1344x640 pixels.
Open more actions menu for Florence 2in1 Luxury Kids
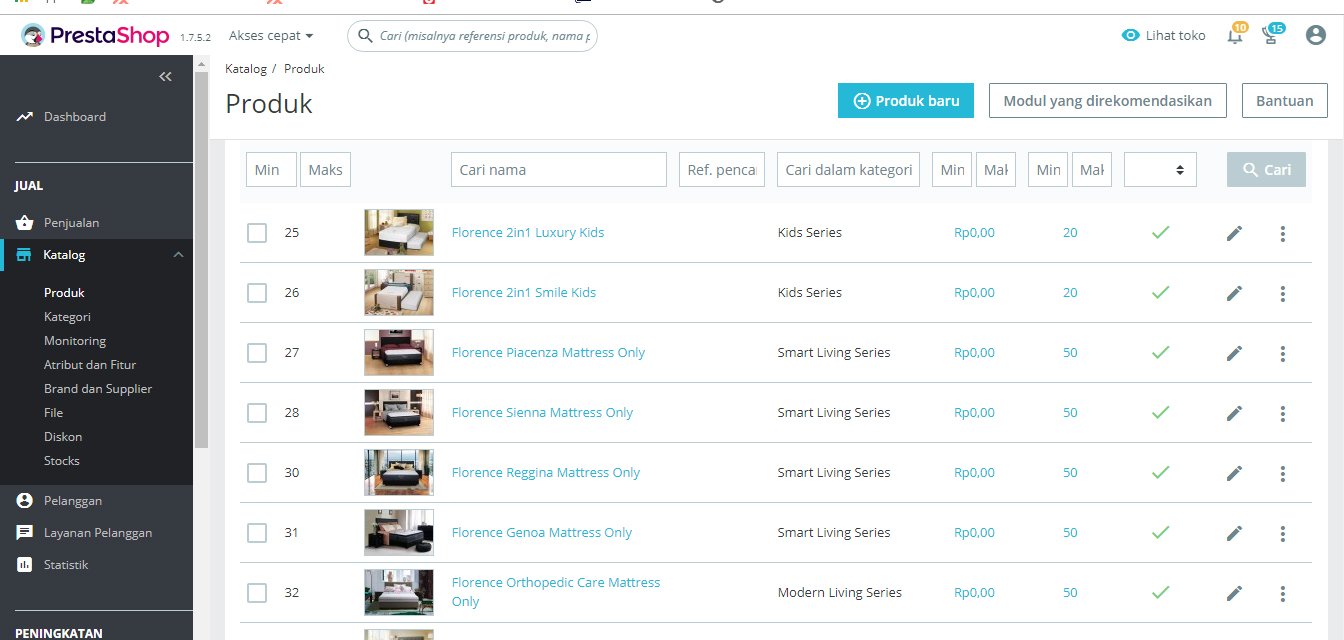[1283, 234]
